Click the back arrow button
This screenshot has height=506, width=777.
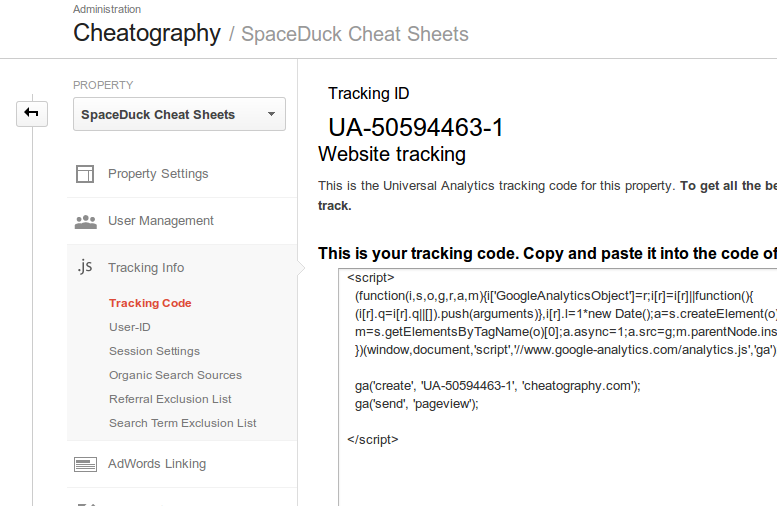(31, 113)
